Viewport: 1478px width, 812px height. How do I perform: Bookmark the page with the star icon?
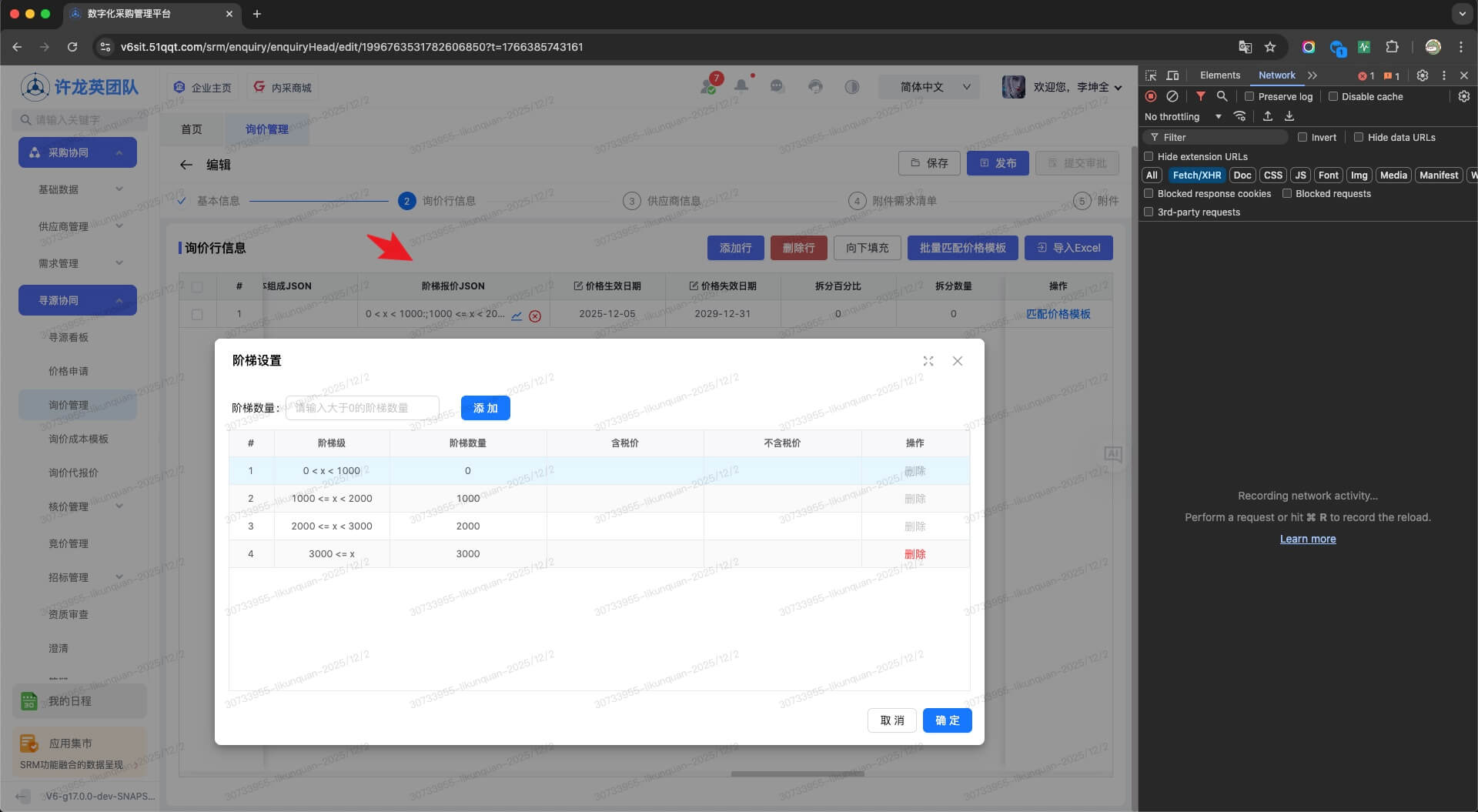1270,47
